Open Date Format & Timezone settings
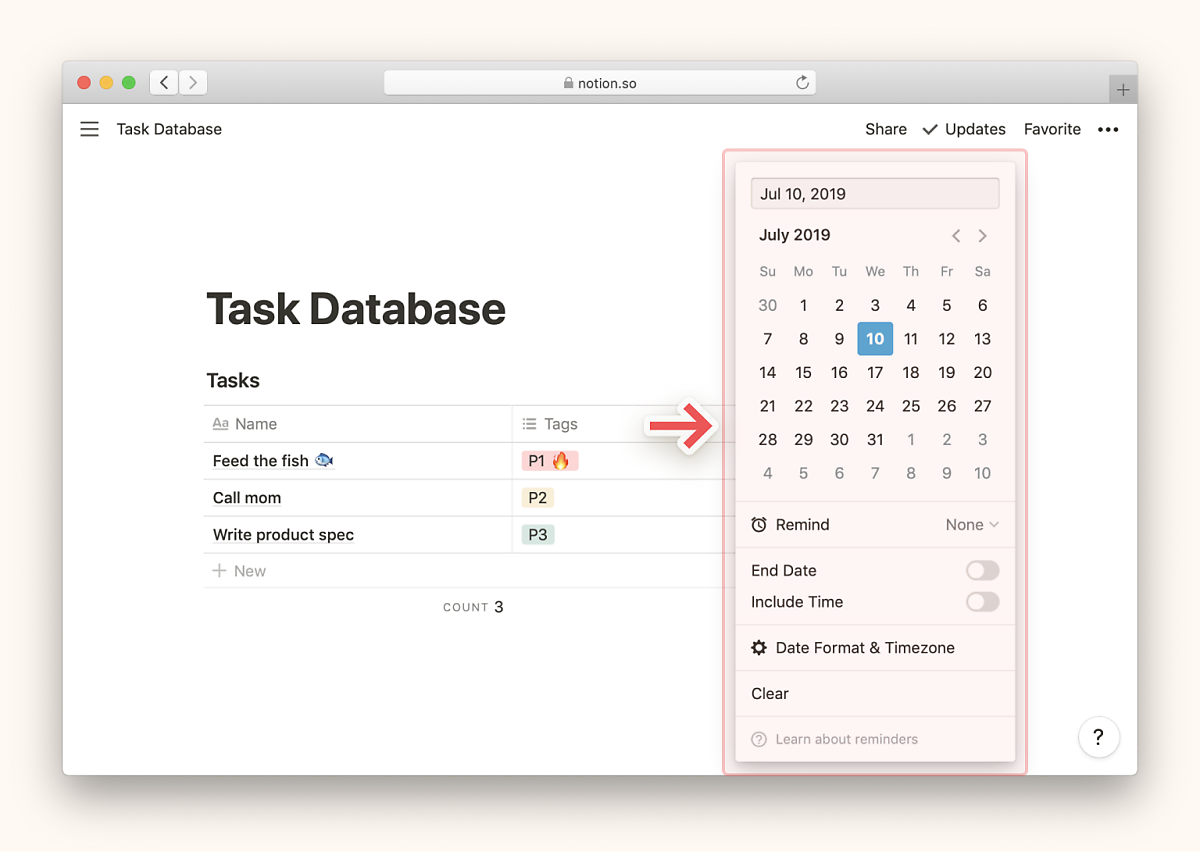The width and height of the screenshot is (1200, 852). click(875, 648)
